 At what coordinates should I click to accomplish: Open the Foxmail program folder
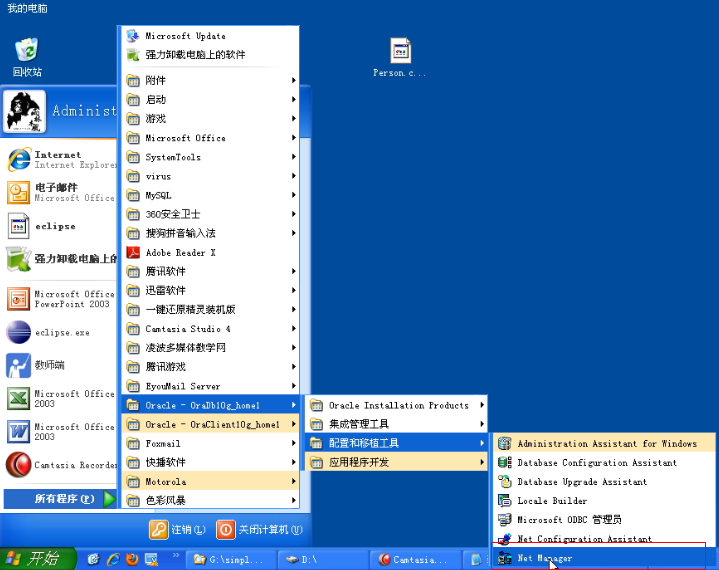(210, 443)
